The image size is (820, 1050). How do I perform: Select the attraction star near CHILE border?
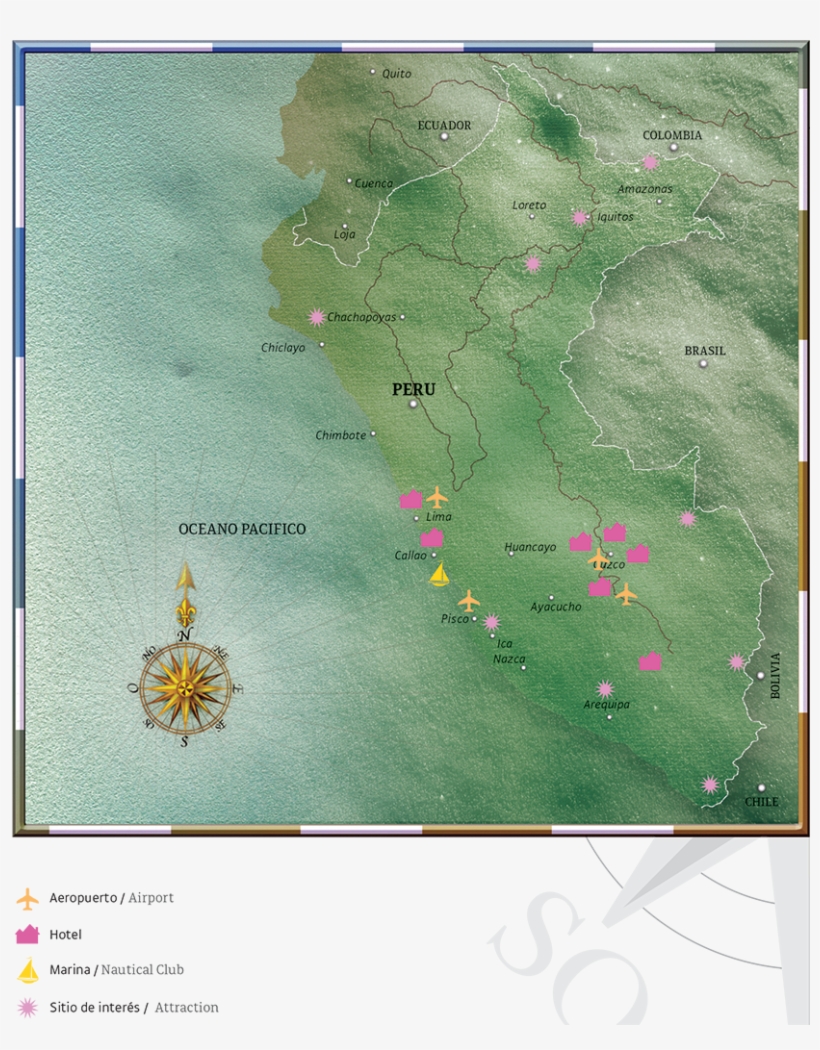tap(710, 785)
